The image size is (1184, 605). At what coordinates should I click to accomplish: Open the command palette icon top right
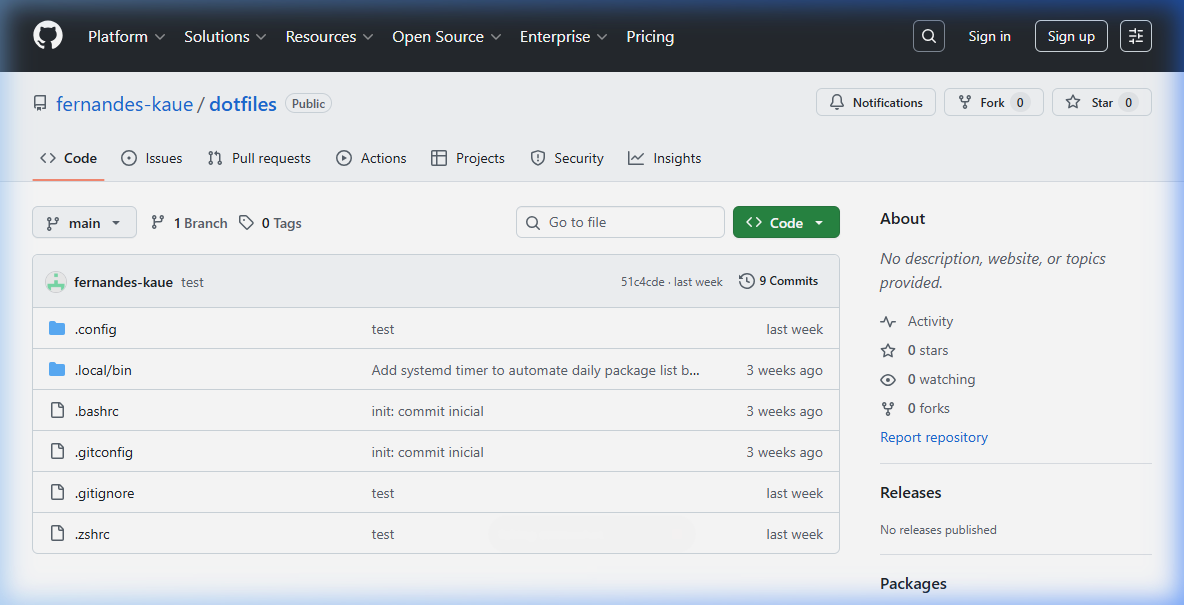(1135, 35)
